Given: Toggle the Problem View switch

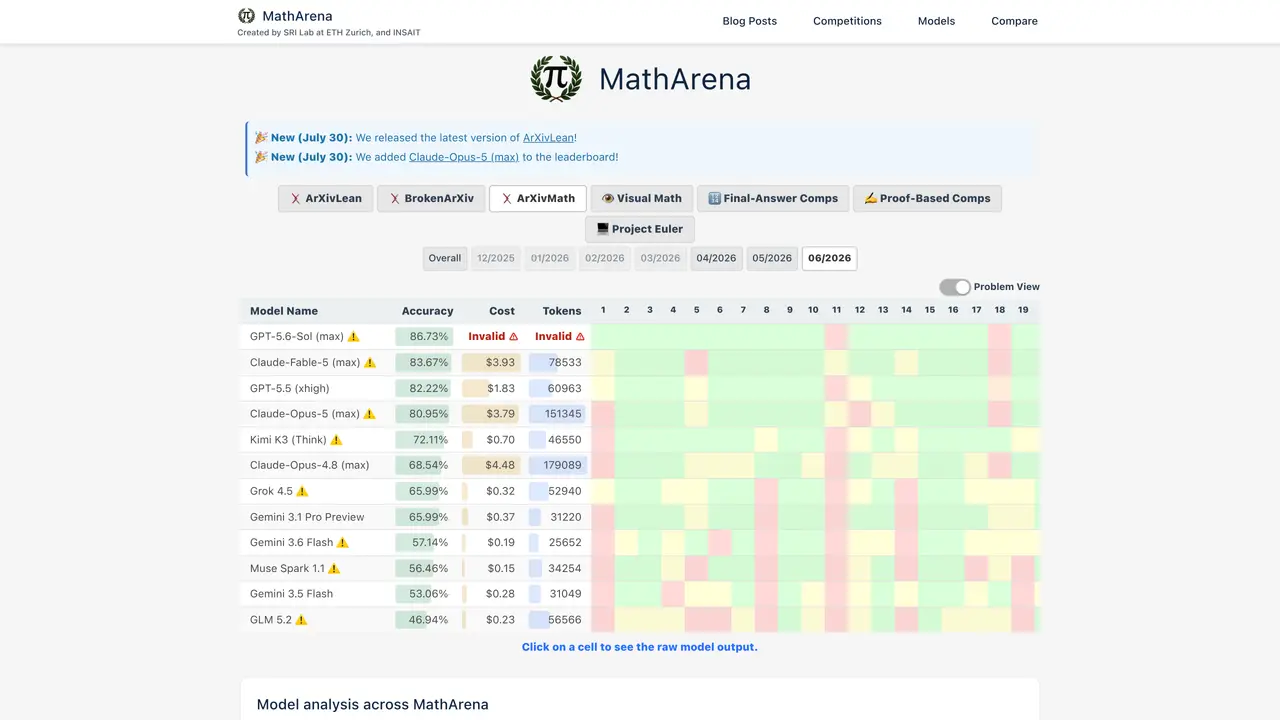Looking at the screenshot, I should pyautogui.click(x=955, y=287).
